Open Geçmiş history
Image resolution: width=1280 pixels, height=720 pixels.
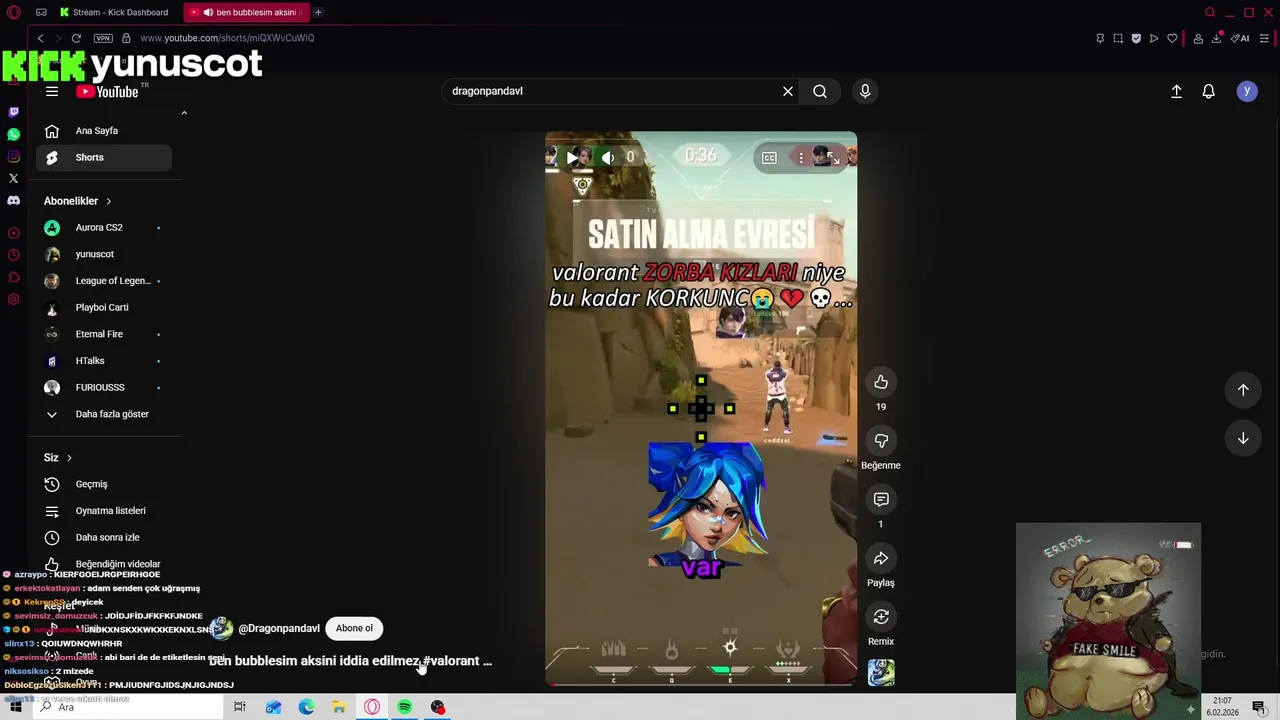pyautogui.click(x=104, y=484)
